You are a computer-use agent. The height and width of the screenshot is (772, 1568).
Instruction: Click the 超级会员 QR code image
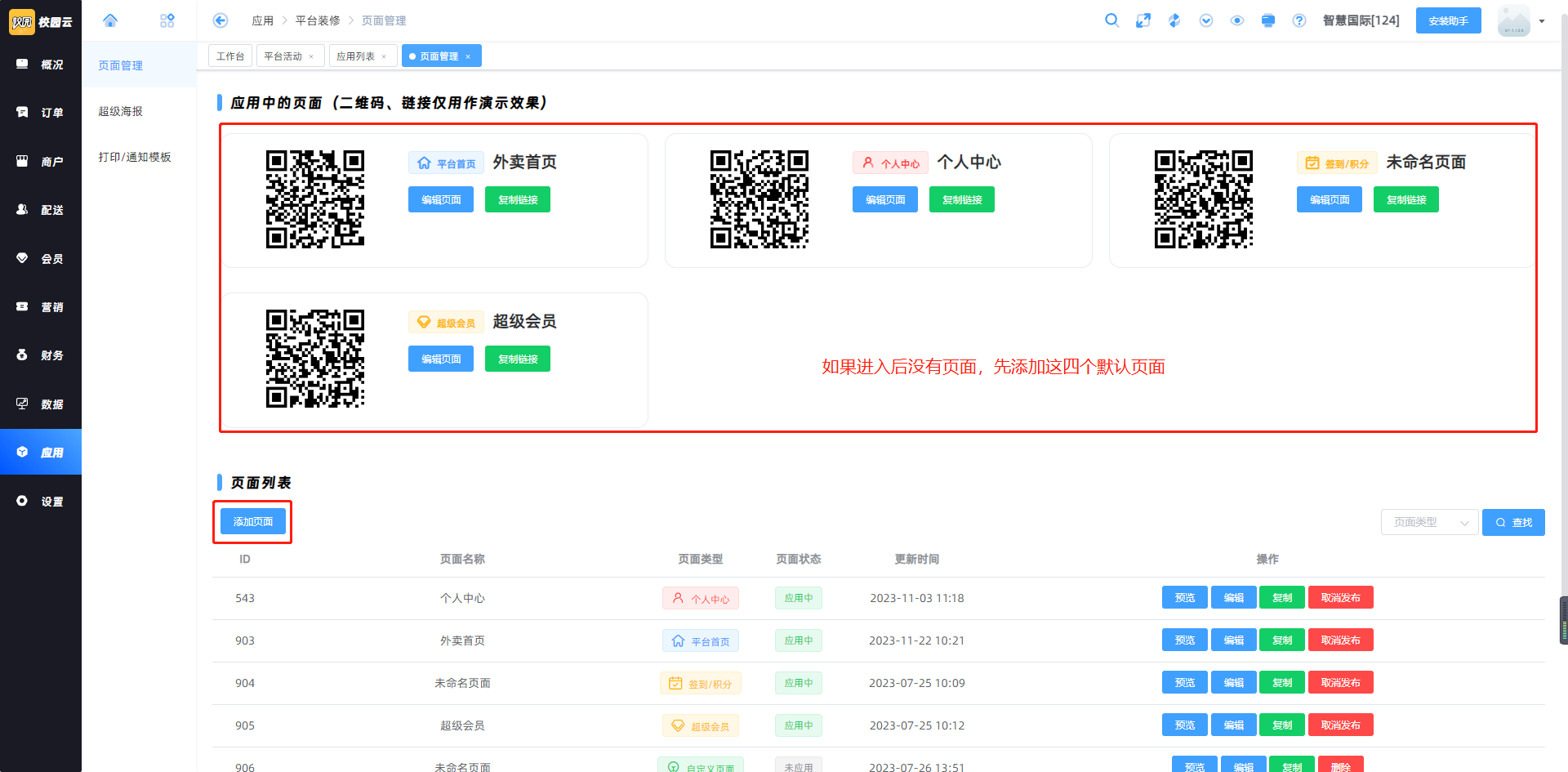(315, 358)
